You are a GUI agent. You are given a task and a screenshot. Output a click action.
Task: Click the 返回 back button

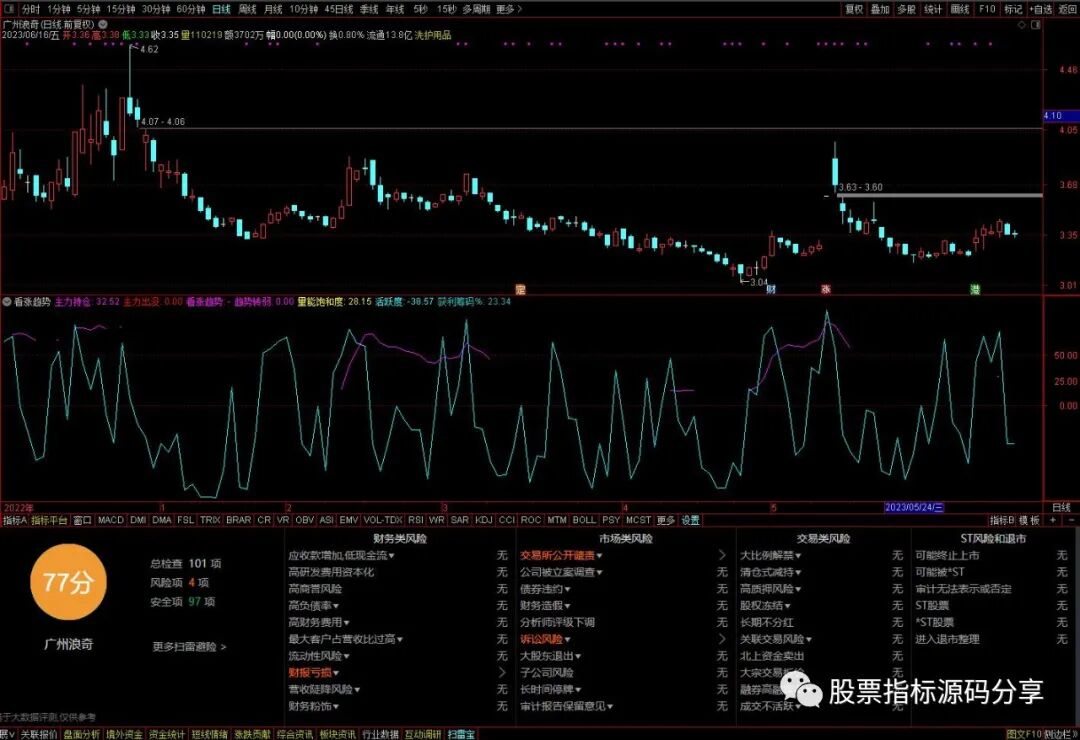pos(1068,9)
